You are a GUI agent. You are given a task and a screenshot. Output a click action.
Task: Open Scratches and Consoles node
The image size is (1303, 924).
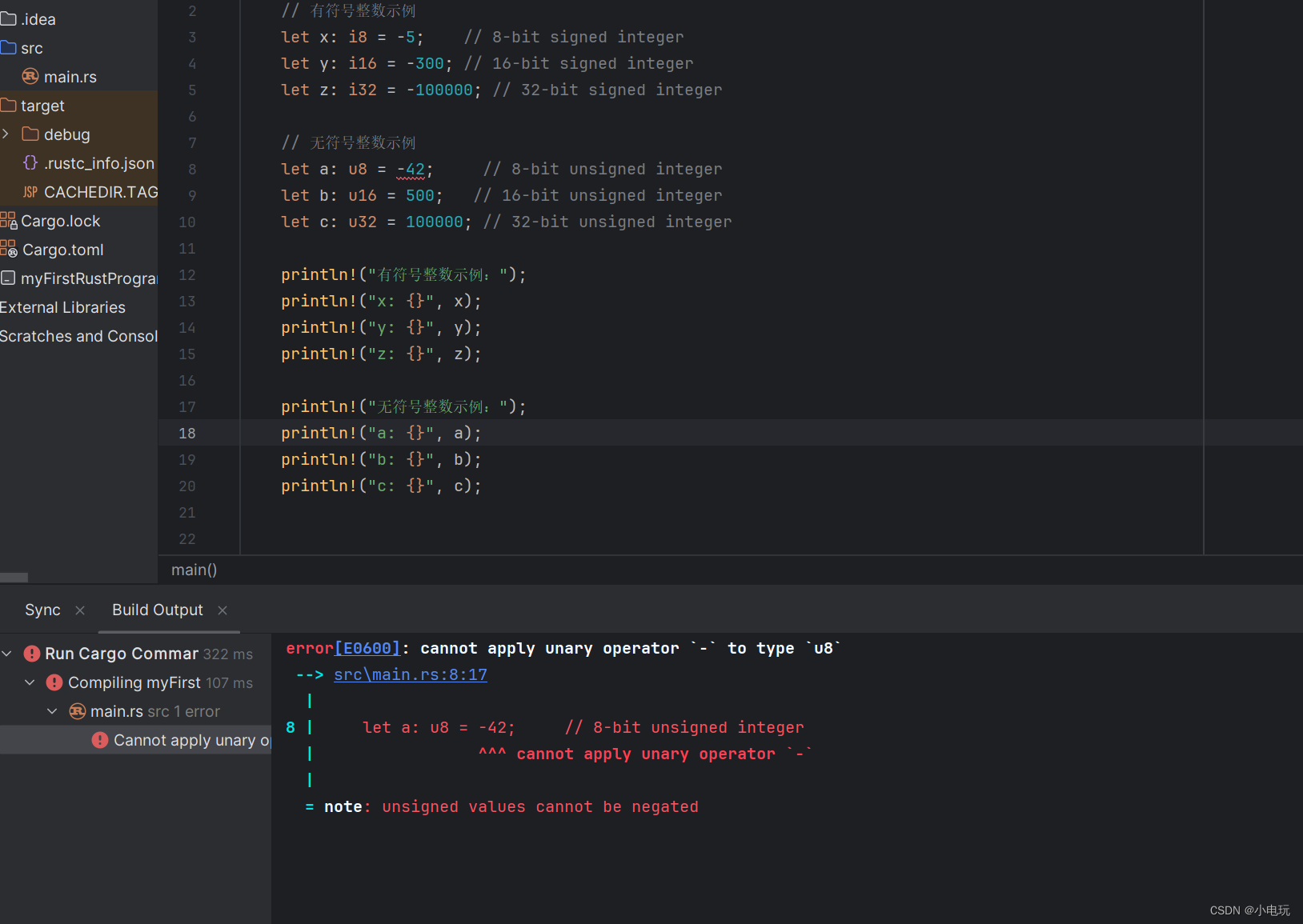tap(78, 336)
